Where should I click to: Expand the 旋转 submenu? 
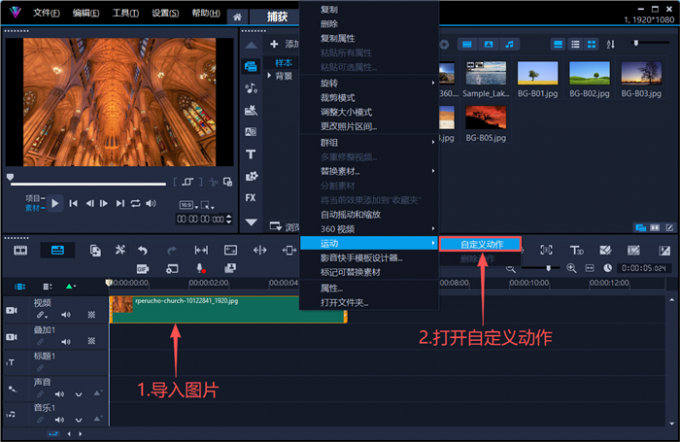click(x=369, y=83)
